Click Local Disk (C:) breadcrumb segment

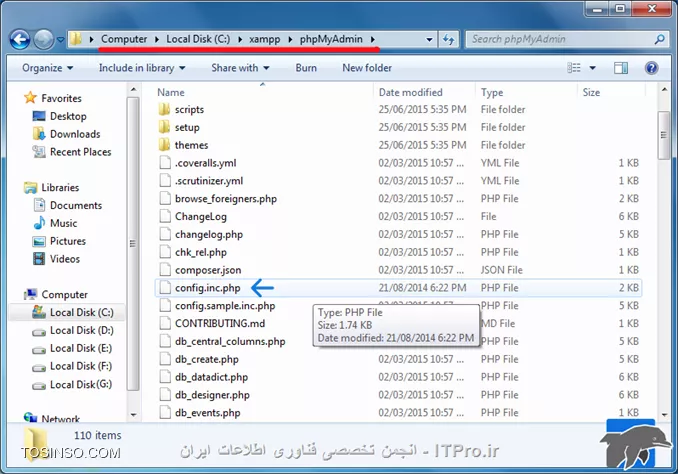[198, 39]
